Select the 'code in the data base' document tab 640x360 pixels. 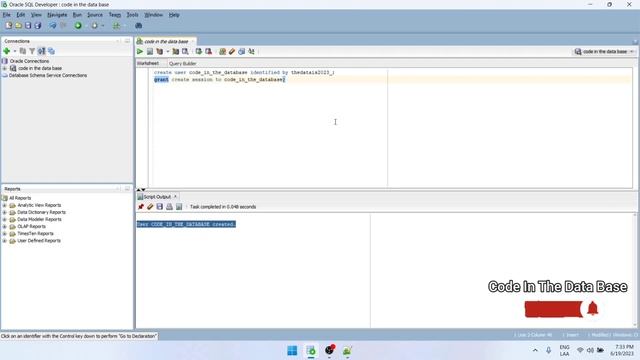pos(166,41)
